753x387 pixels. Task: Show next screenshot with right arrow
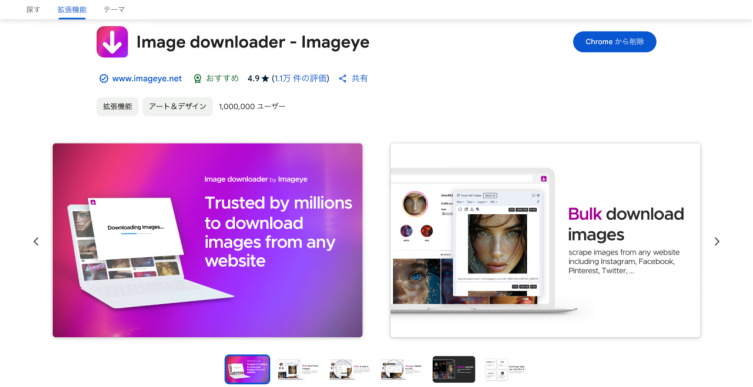click(717, 241)
